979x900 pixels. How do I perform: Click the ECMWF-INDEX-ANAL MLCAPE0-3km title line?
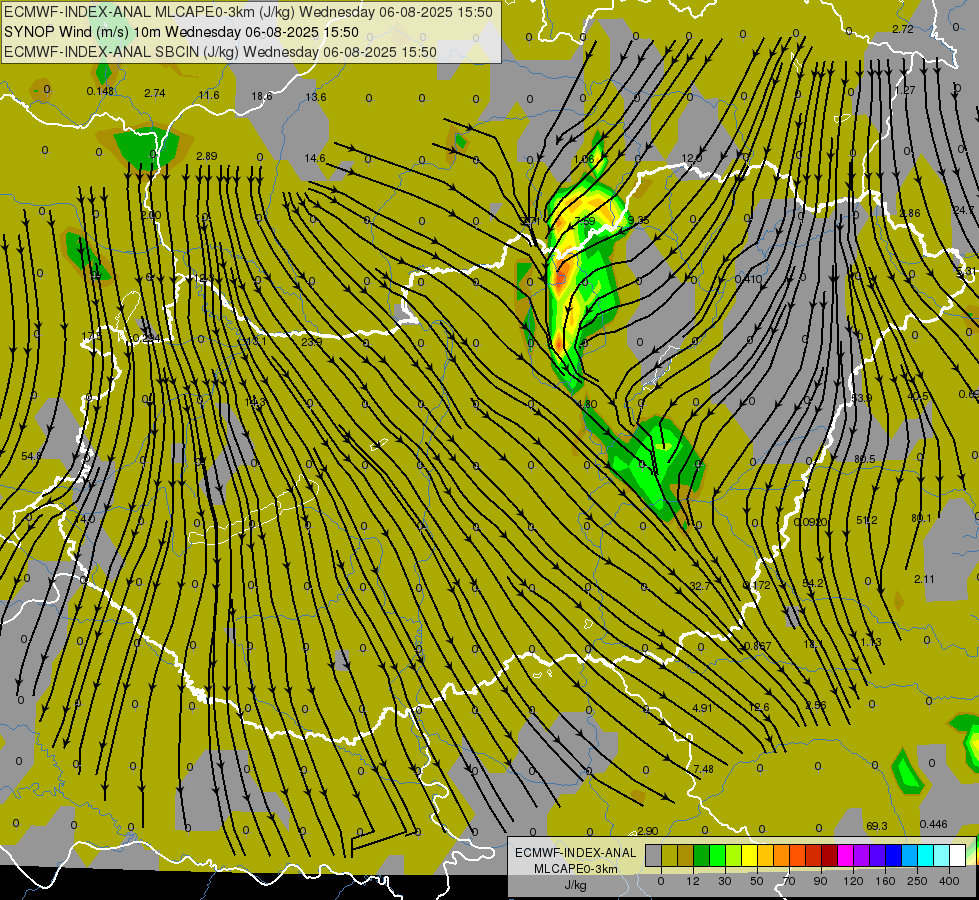(248, 12)
